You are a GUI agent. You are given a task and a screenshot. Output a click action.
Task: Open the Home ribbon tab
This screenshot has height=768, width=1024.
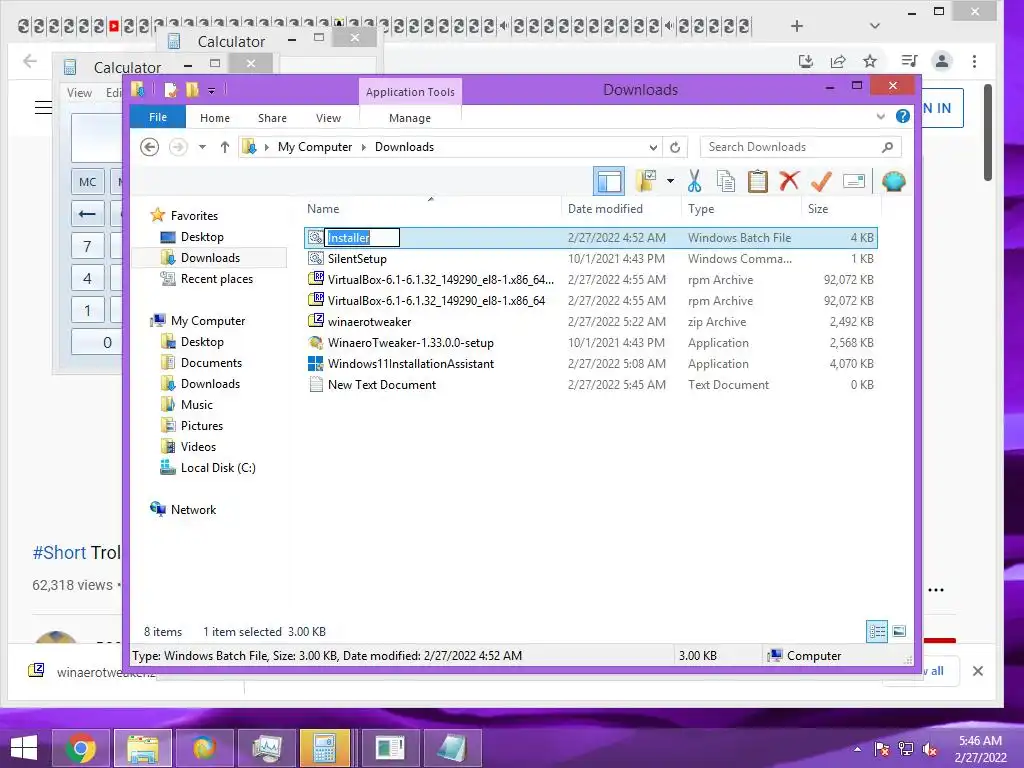215,118
